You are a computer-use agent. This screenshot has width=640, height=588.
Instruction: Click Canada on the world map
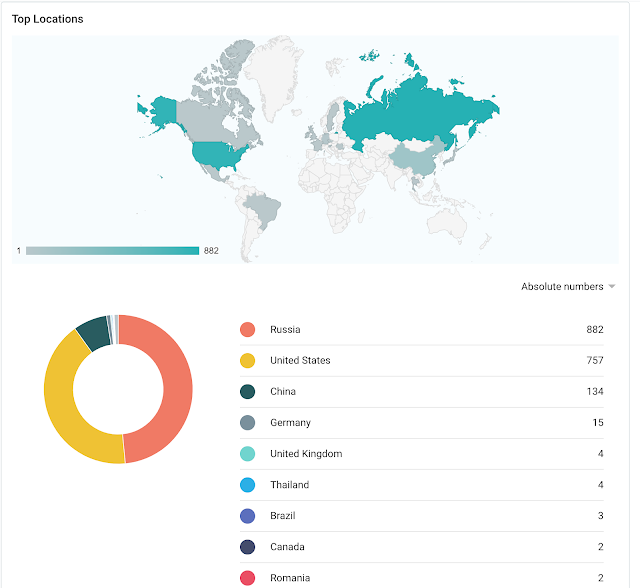[204, 120]
